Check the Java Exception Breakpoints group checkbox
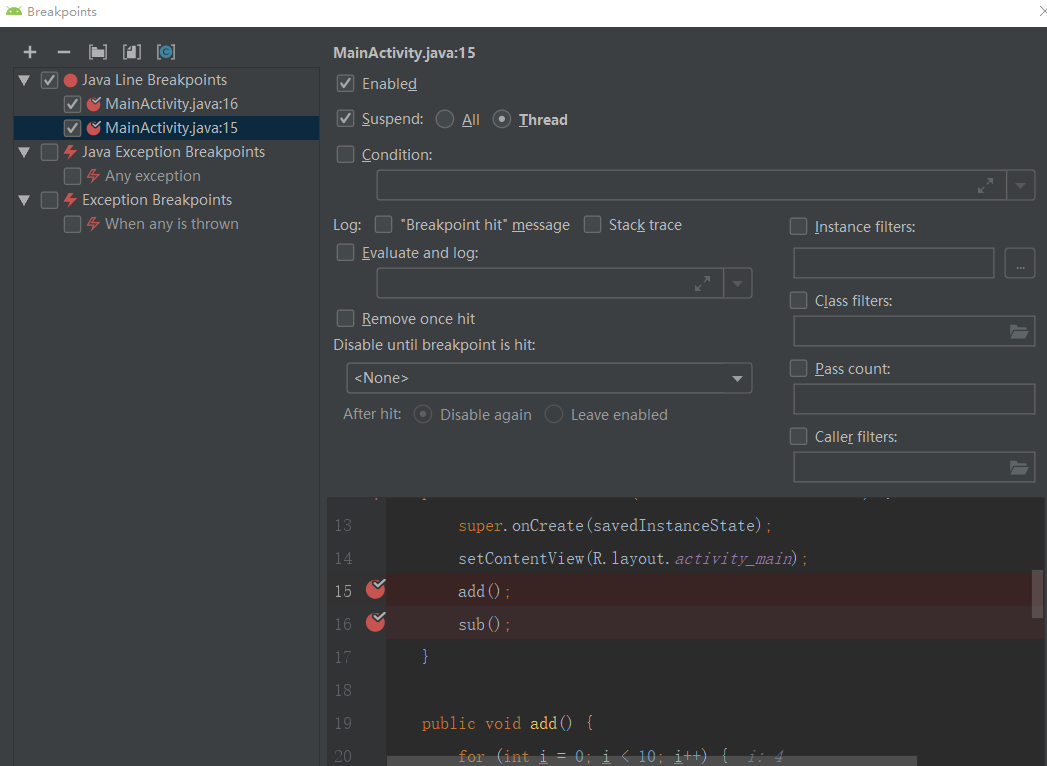Image resolution: width=1047 pixels, height=766 pixels. 49,152
